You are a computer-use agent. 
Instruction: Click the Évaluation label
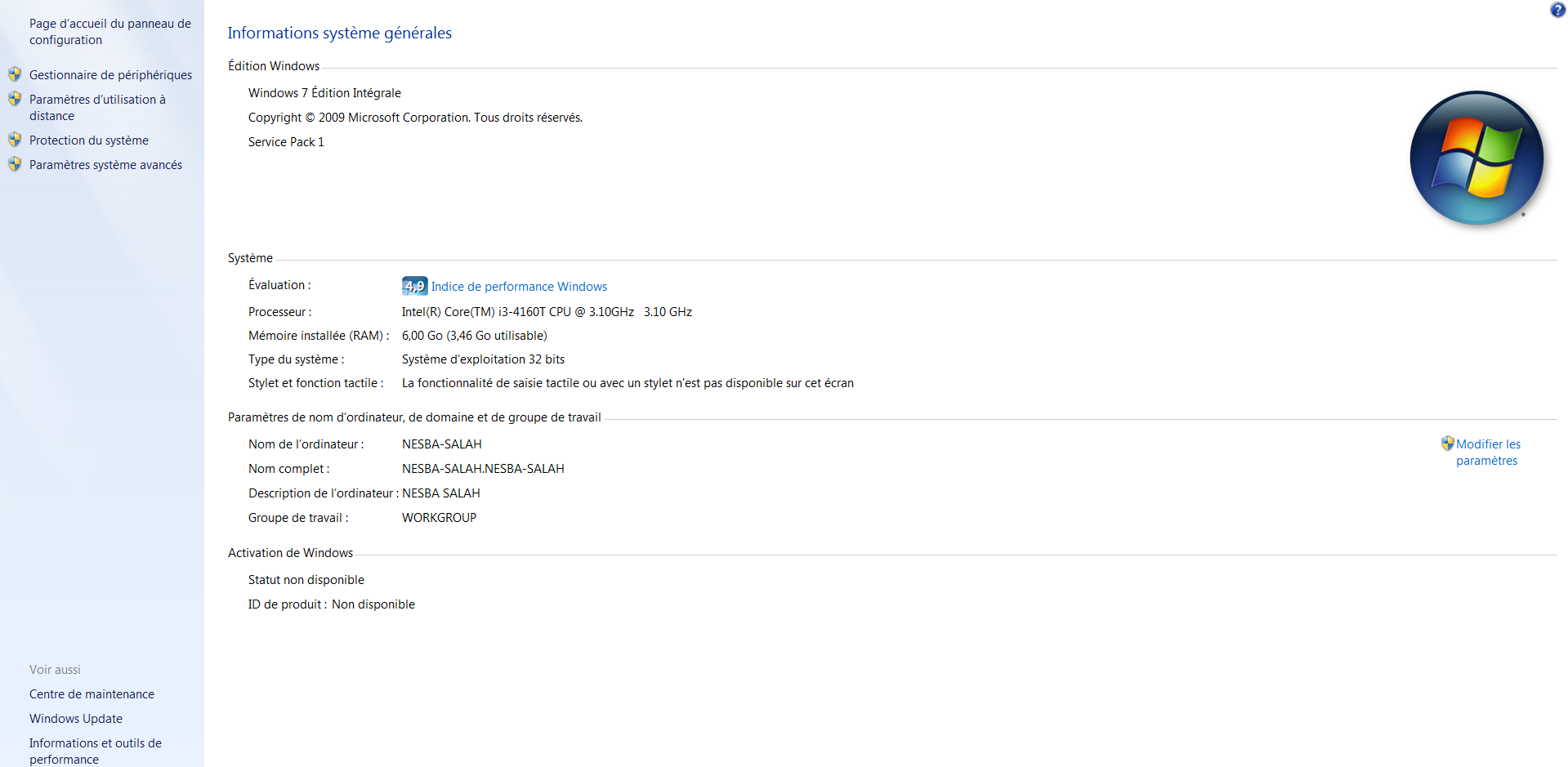(279, 285)
